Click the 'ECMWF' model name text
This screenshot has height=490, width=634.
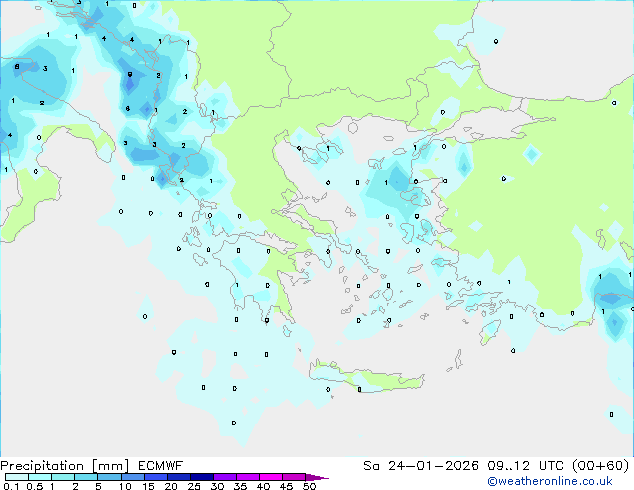(161, 466)
